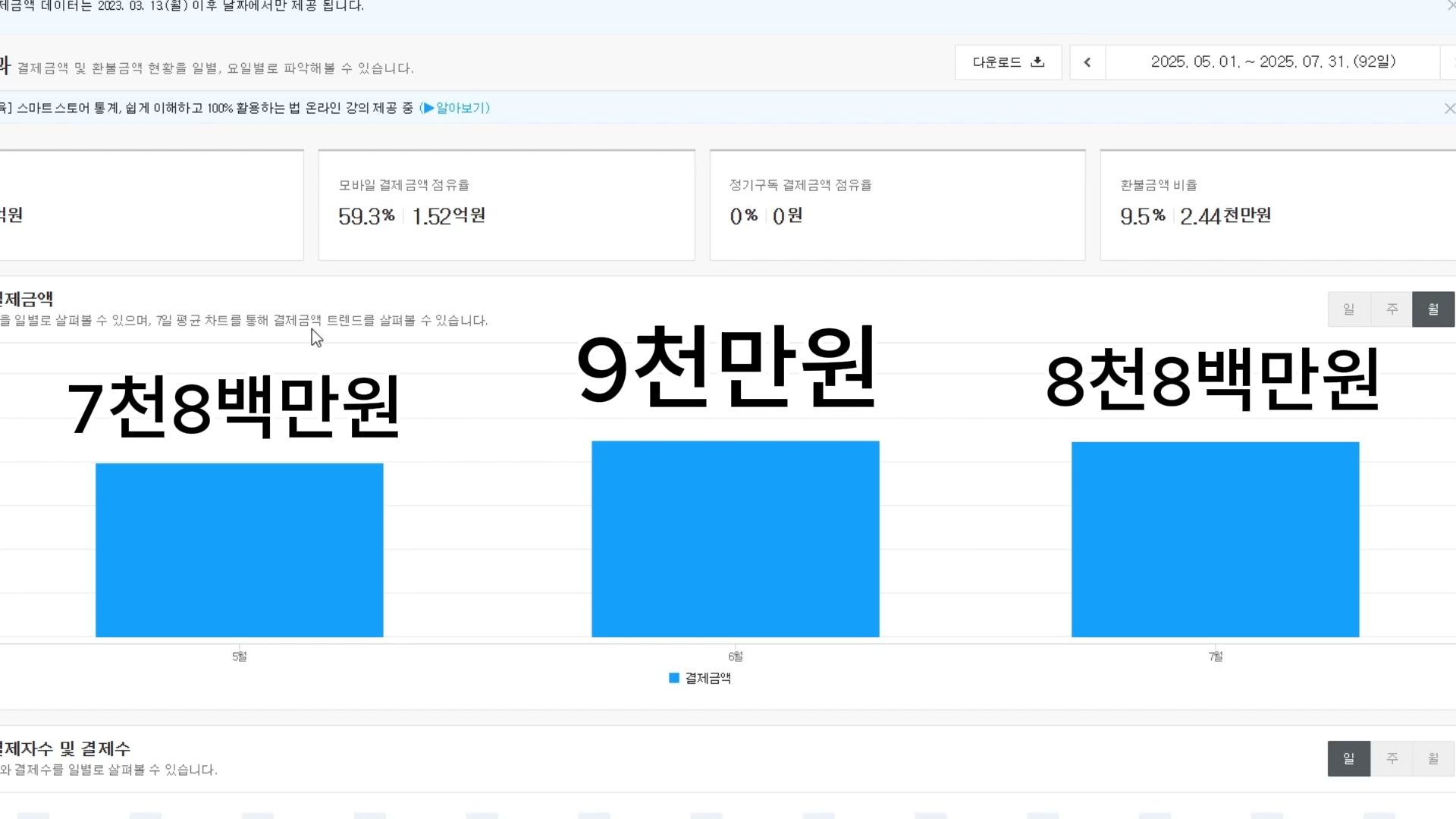
Task: Open the date range 2025.05.01–07.31 picker
Action: click(1272, 62)
